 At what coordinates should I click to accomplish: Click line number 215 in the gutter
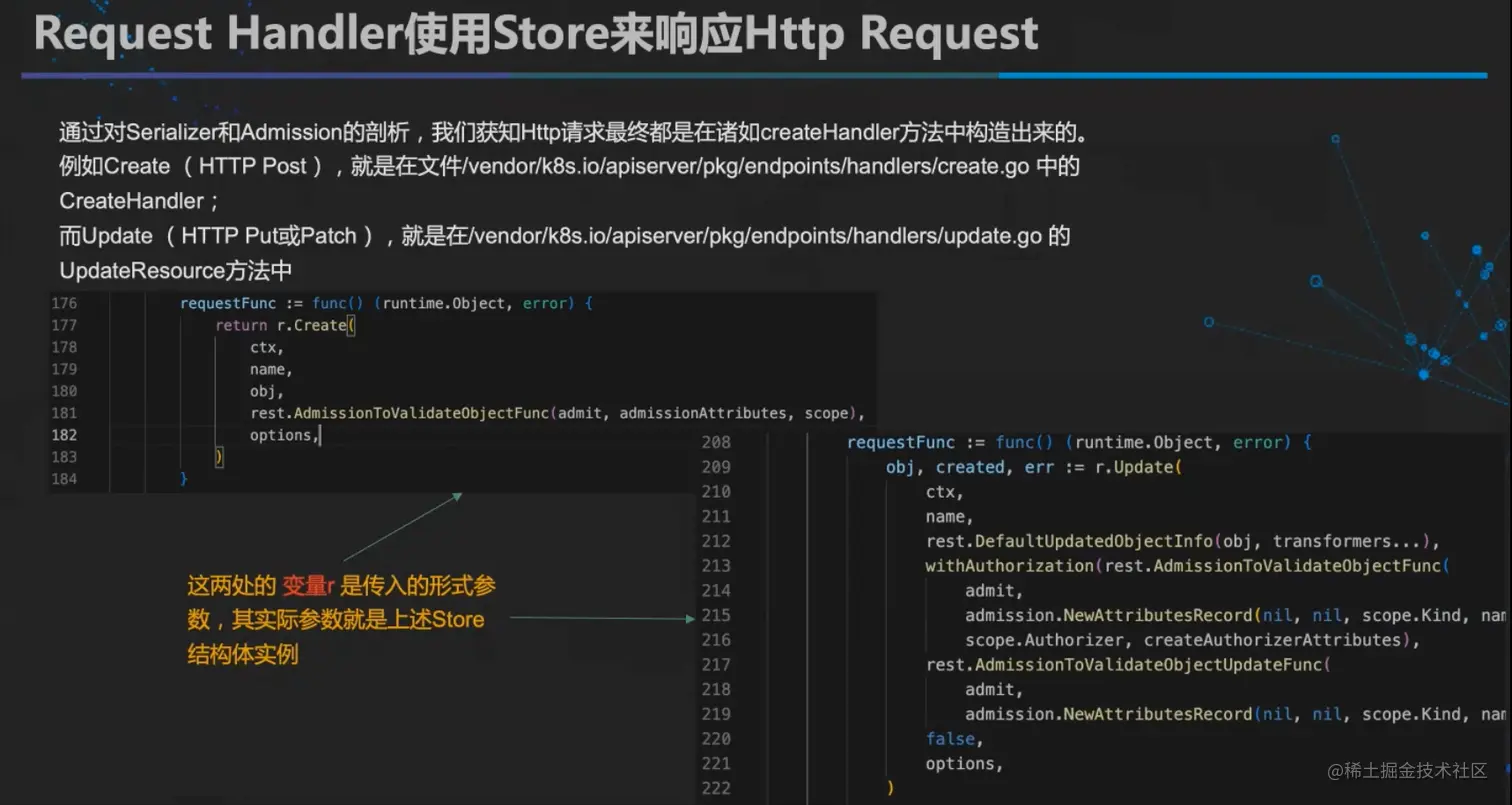pyautogui.click(x=716, y=615)
